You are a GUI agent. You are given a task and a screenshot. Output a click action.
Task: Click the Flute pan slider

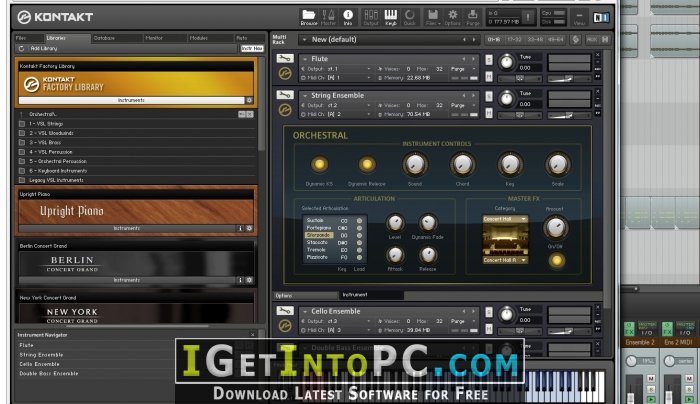click(x=520, y=79)
